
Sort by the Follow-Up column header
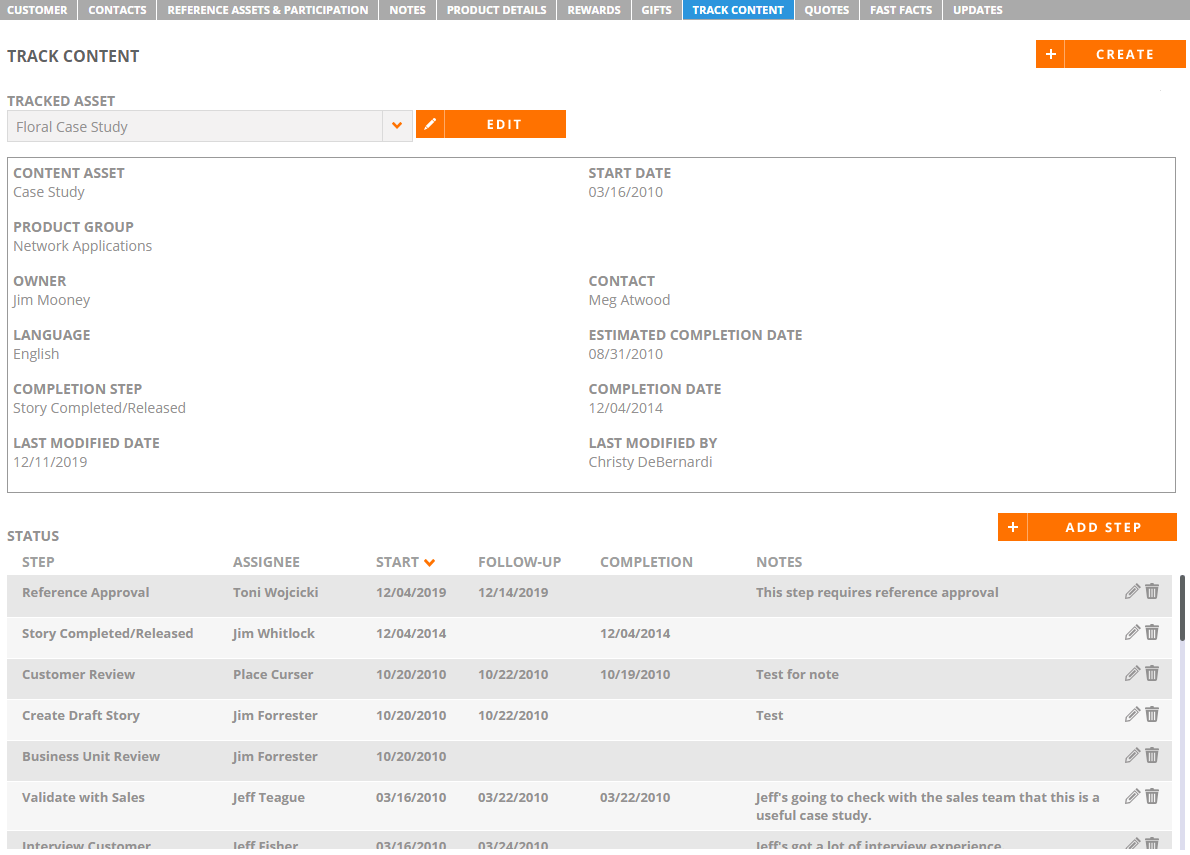pyautogui.click(x=520, y=562)
